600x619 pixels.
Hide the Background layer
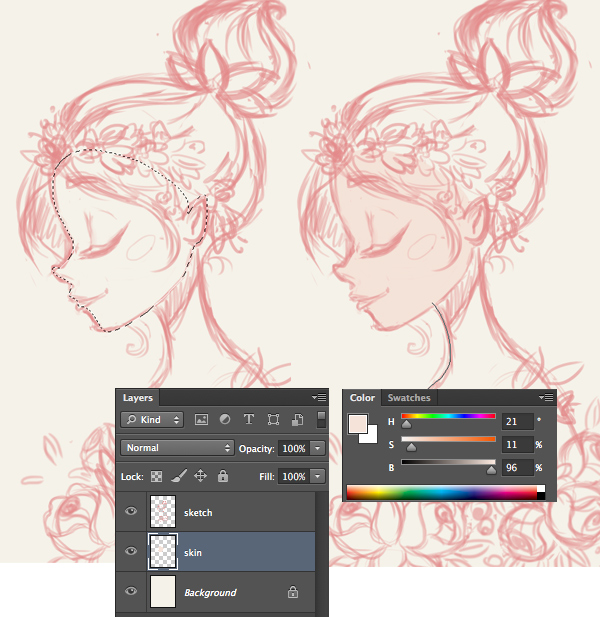pyautogui.click(x=131, y=591)
